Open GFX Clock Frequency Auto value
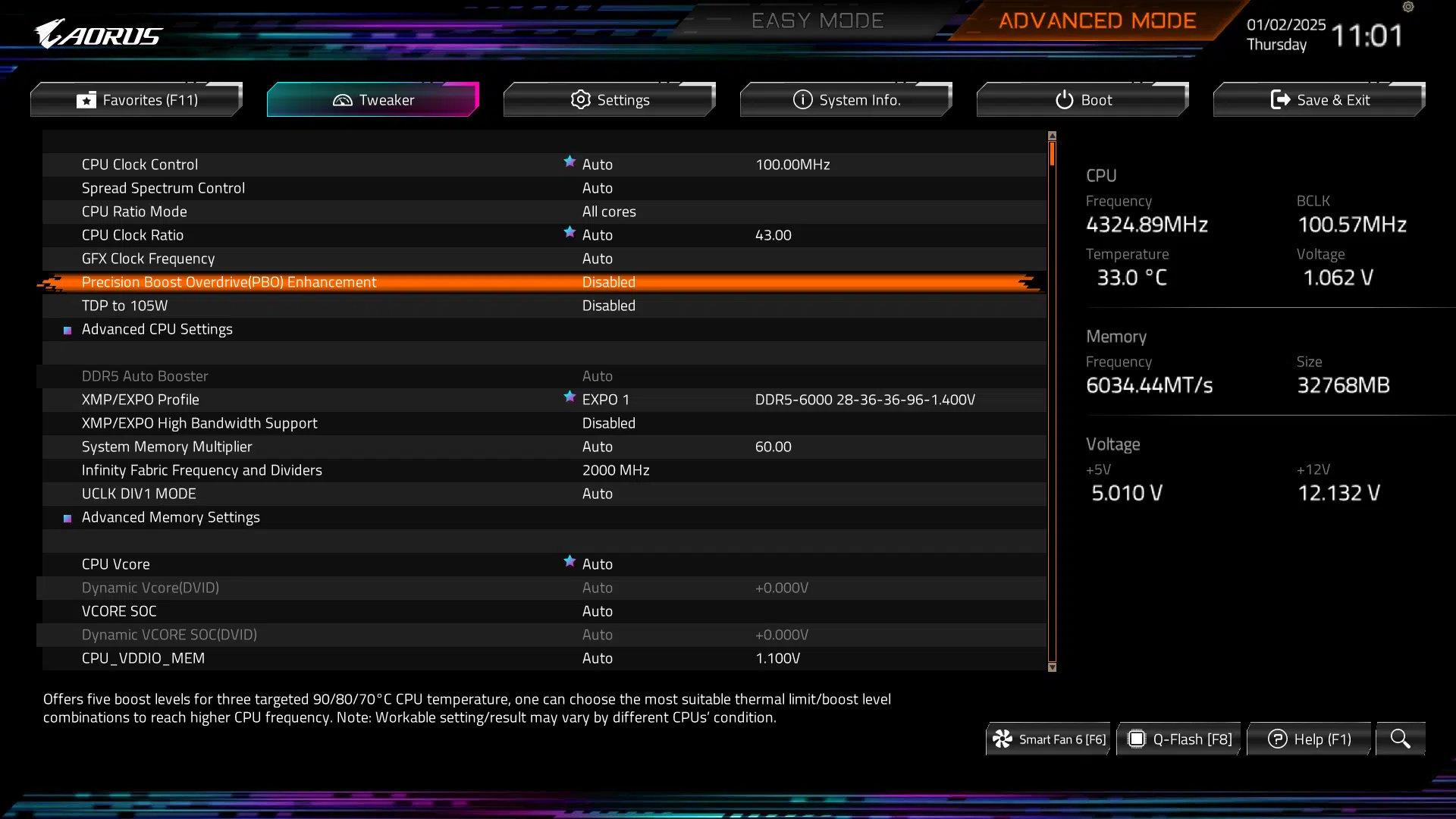The image size is (1456, 819). (598, 259)
